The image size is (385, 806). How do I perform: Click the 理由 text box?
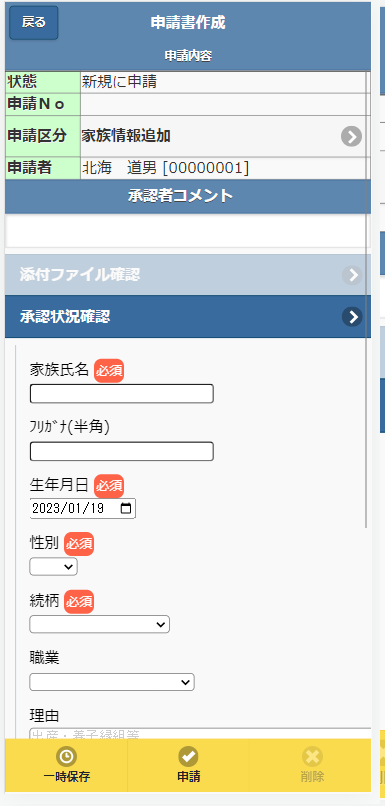click(x=200, y=734)
